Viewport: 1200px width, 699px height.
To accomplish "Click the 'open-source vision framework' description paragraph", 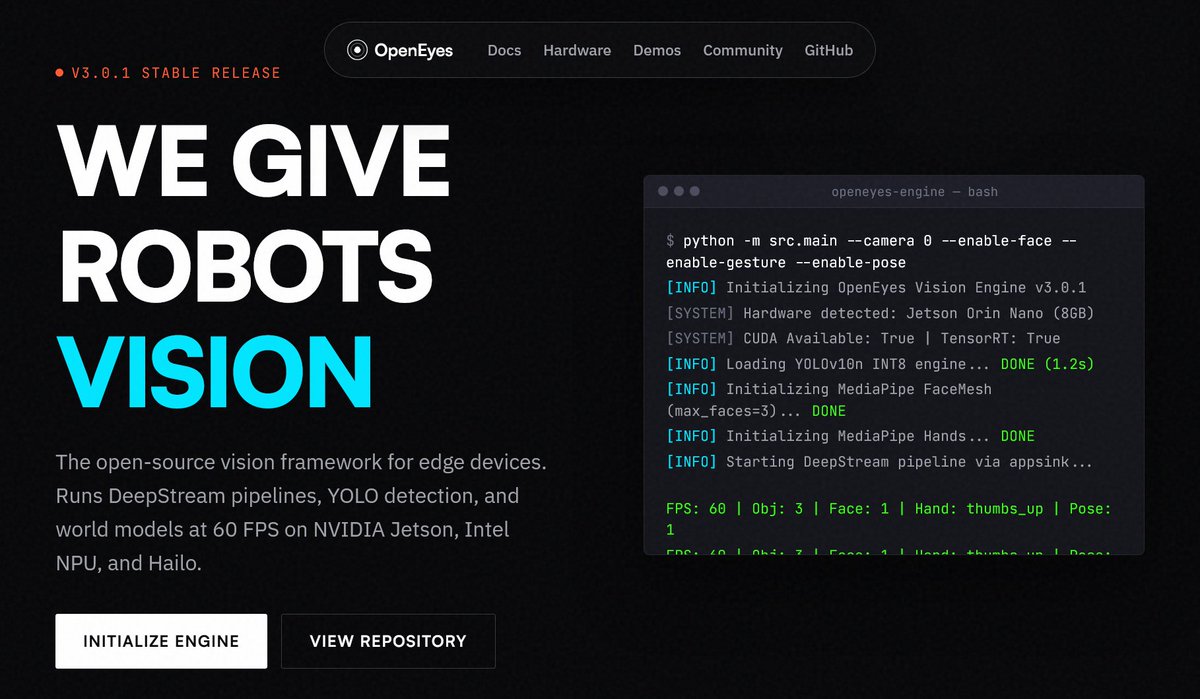I will pyautogui.click(x=300, y=513).
